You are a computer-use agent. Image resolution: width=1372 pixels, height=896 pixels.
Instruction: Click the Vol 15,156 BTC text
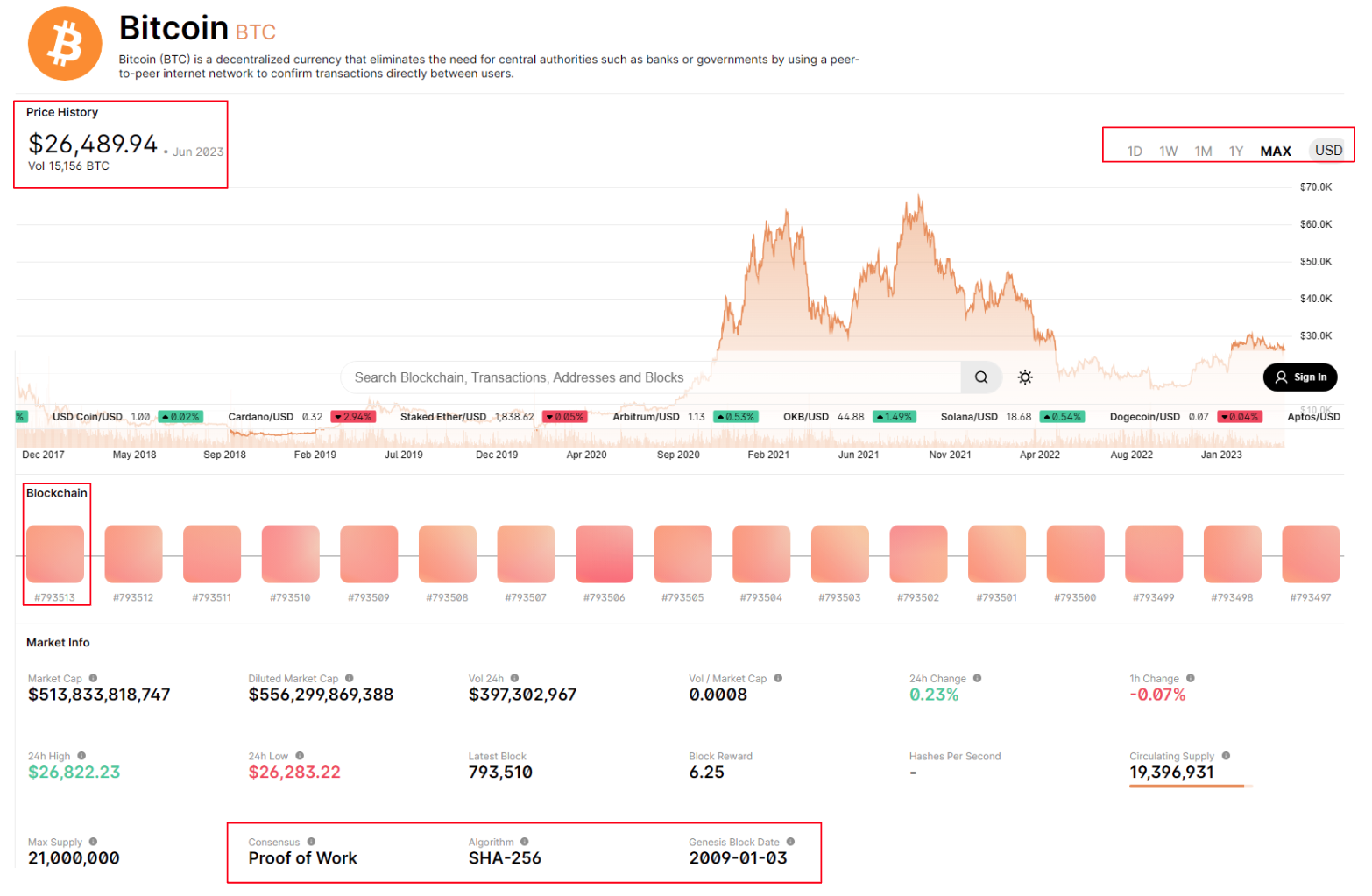point(68,166)
